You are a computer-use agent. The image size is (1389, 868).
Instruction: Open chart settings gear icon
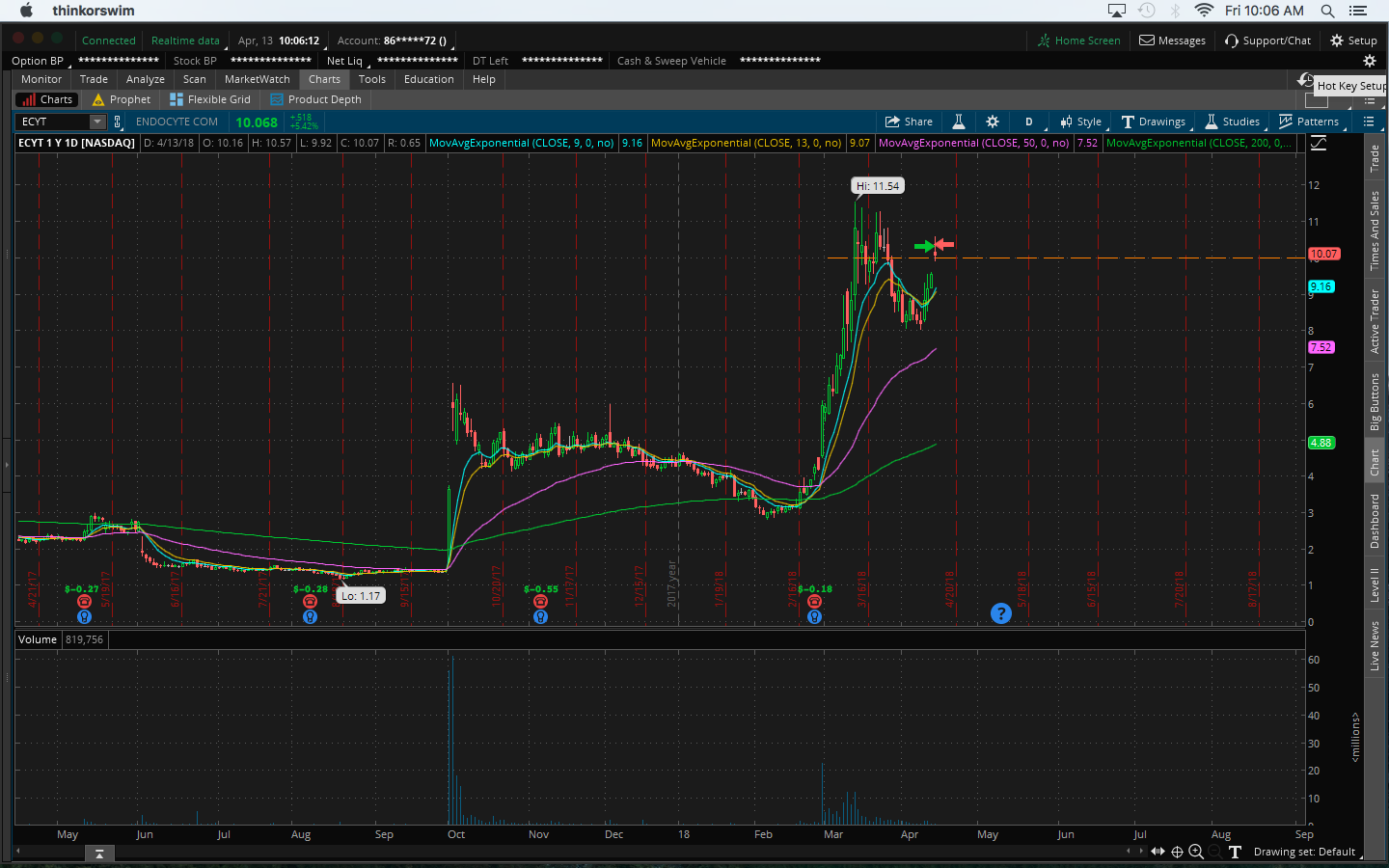[992, 122]
